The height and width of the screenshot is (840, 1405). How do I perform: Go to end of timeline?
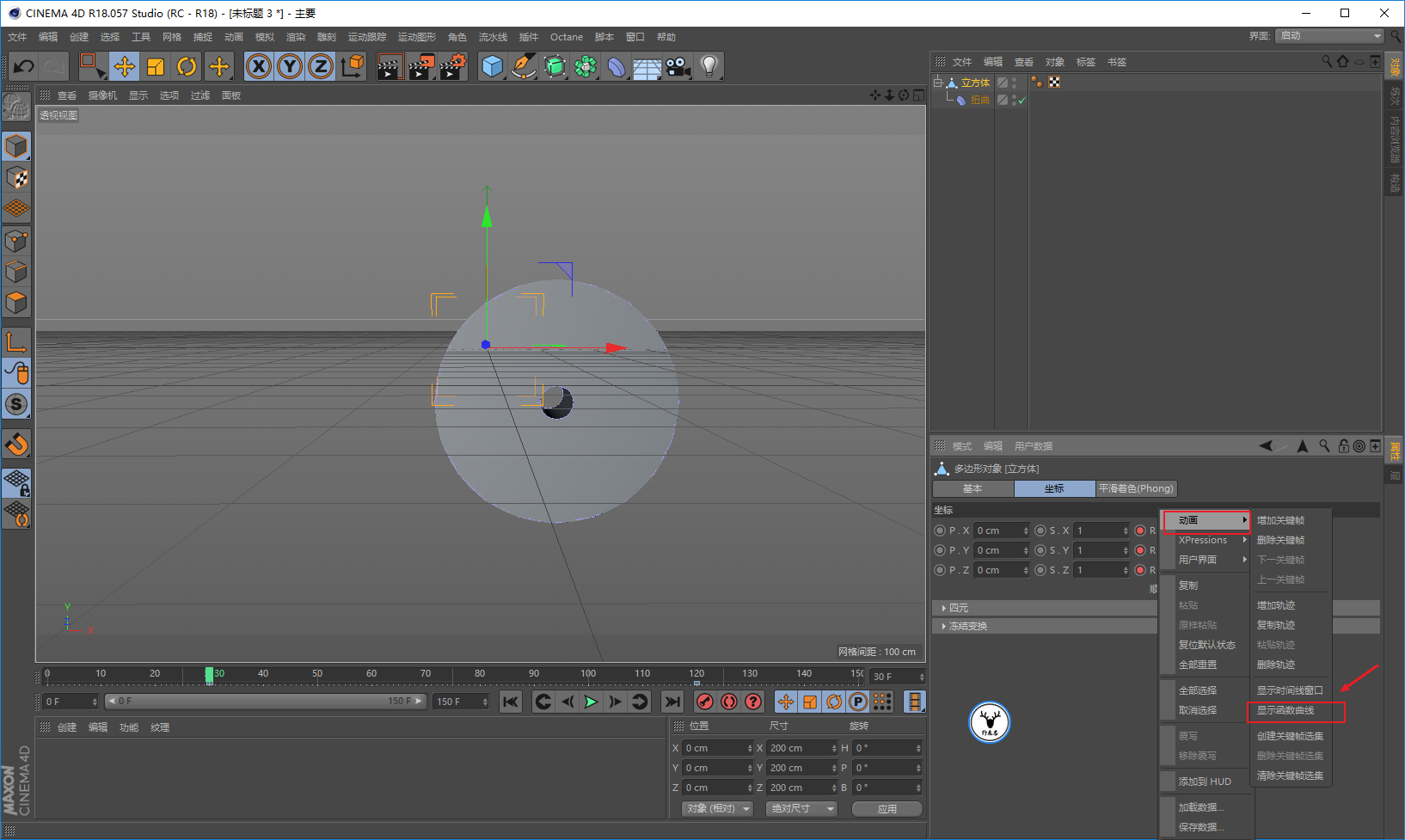click(x=672, y=702)
